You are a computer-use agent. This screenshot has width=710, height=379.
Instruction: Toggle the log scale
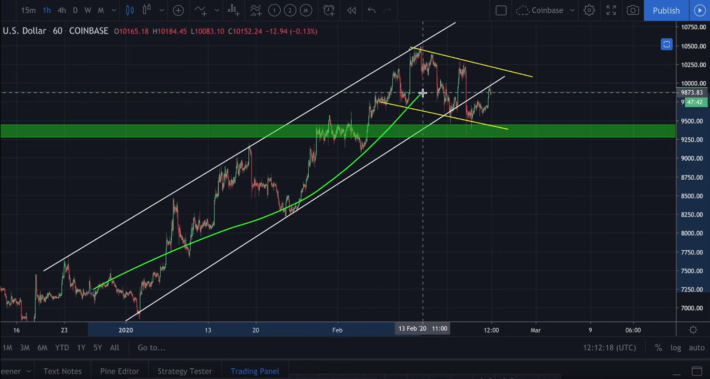pos(676,348)
